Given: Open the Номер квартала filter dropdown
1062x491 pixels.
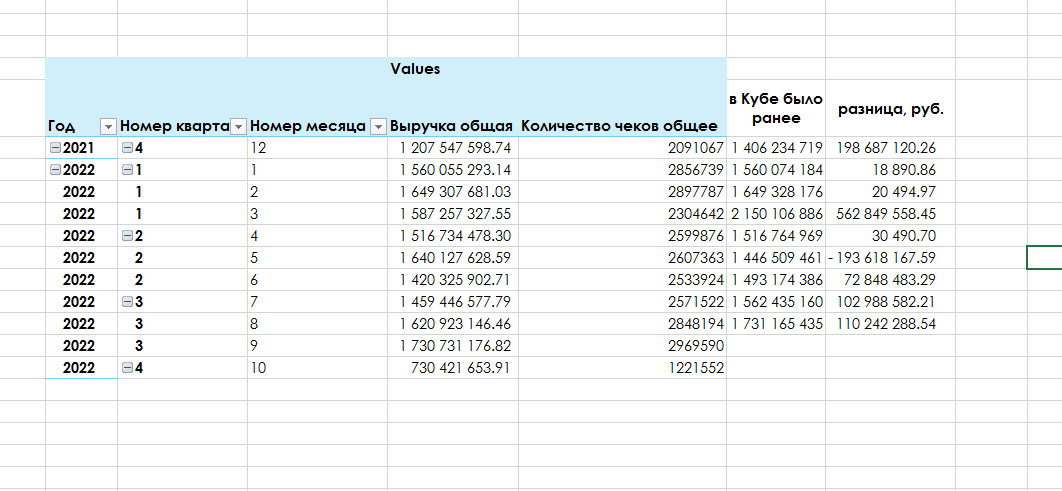Looking at the screenshot, I should (238, 126).
